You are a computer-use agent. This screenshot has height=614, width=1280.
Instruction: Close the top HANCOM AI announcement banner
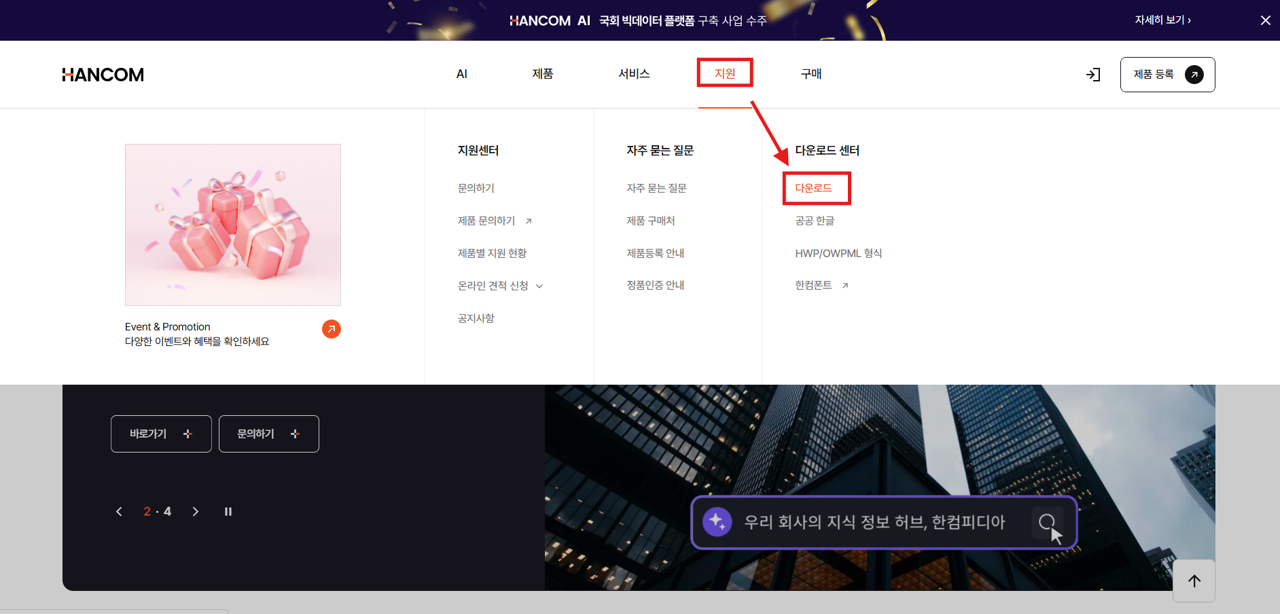point(1264,19)
